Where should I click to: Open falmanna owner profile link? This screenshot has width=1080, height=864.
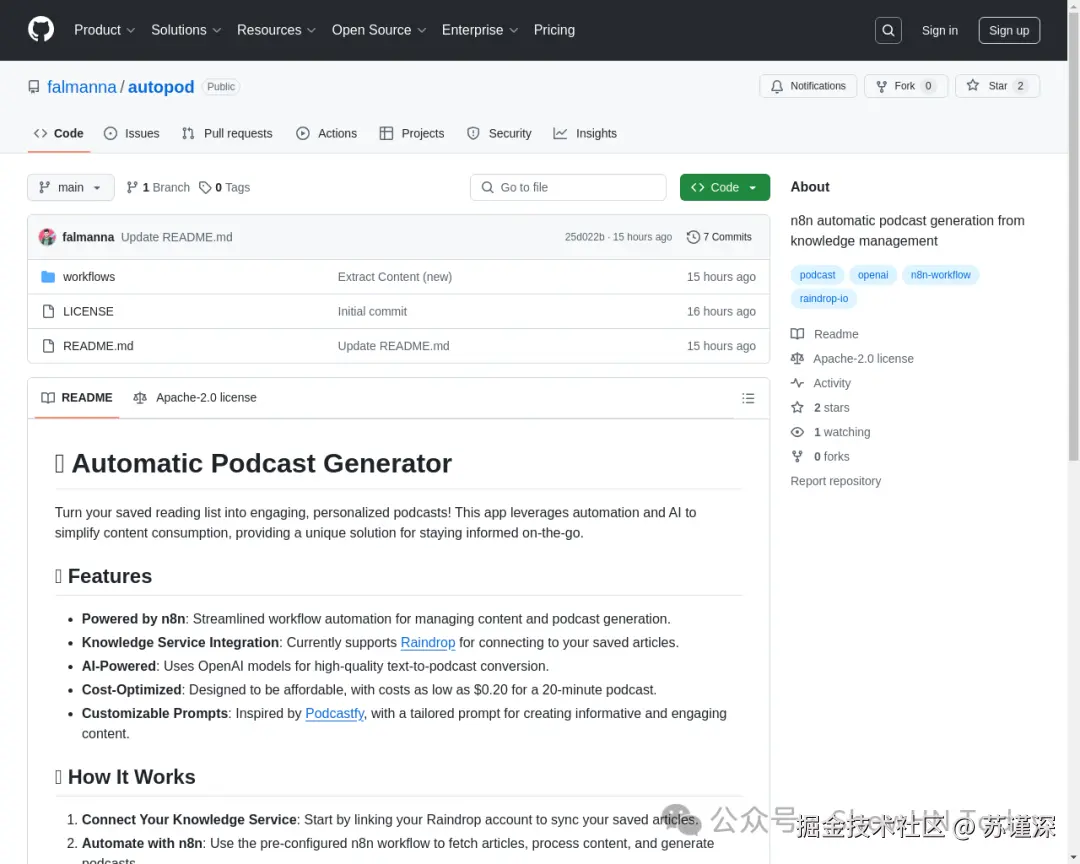pyautogui.click(x=82, y=87)
